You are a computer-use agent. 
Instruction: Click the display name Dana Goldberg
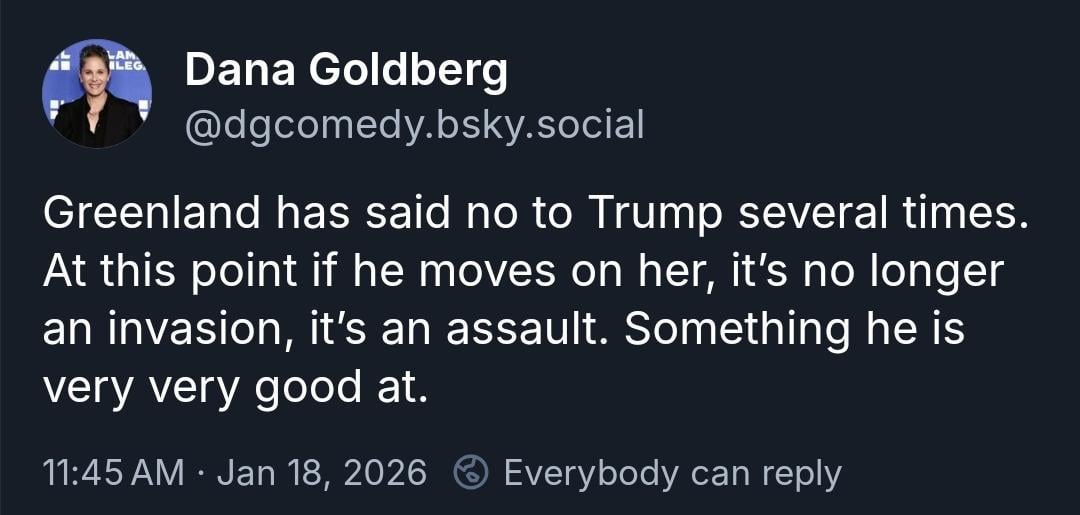(346, 71)
